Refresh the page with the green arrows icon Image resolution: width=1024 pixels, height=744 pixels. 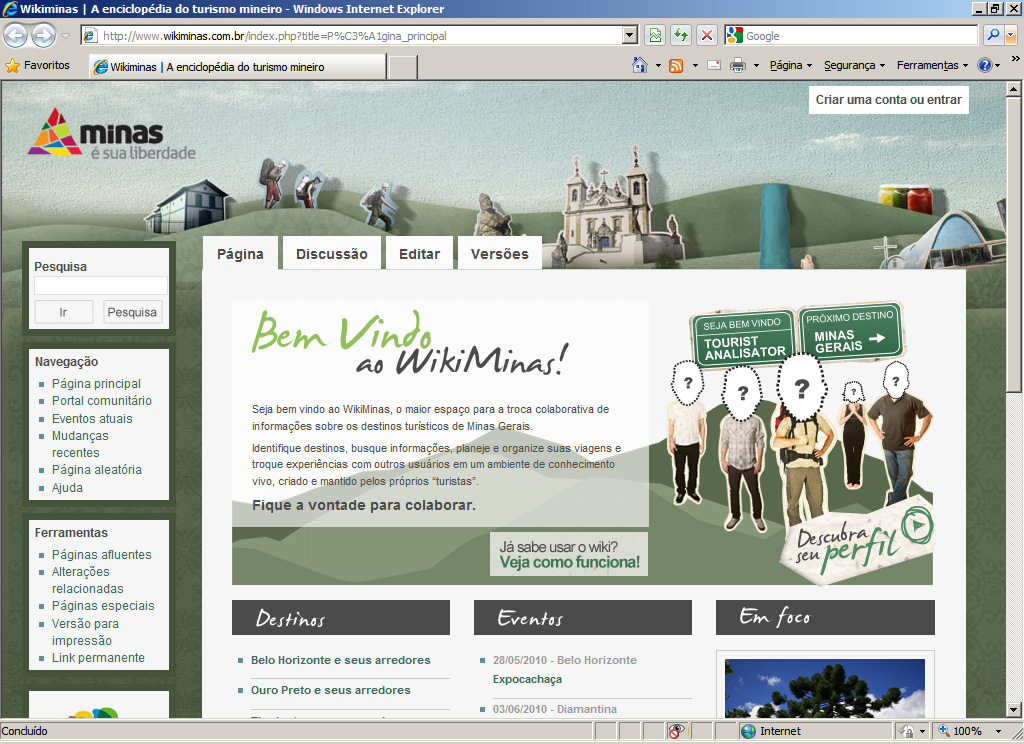pyautogui.click(x=681, y=35)
